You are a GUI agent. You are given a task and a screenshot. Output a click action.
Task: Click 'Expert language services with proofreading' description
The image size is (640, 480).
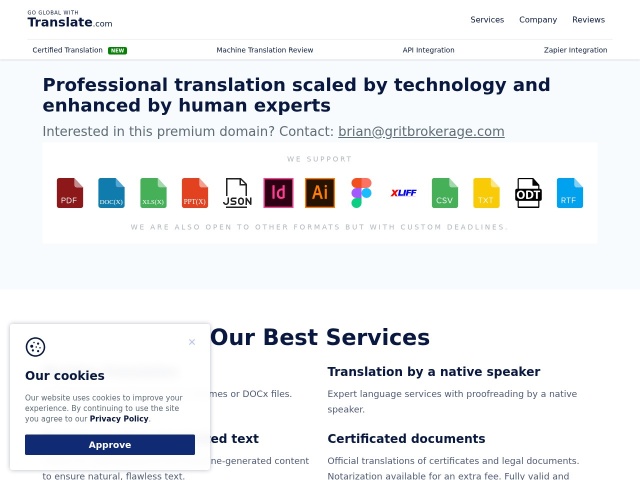tap(452, 402)
